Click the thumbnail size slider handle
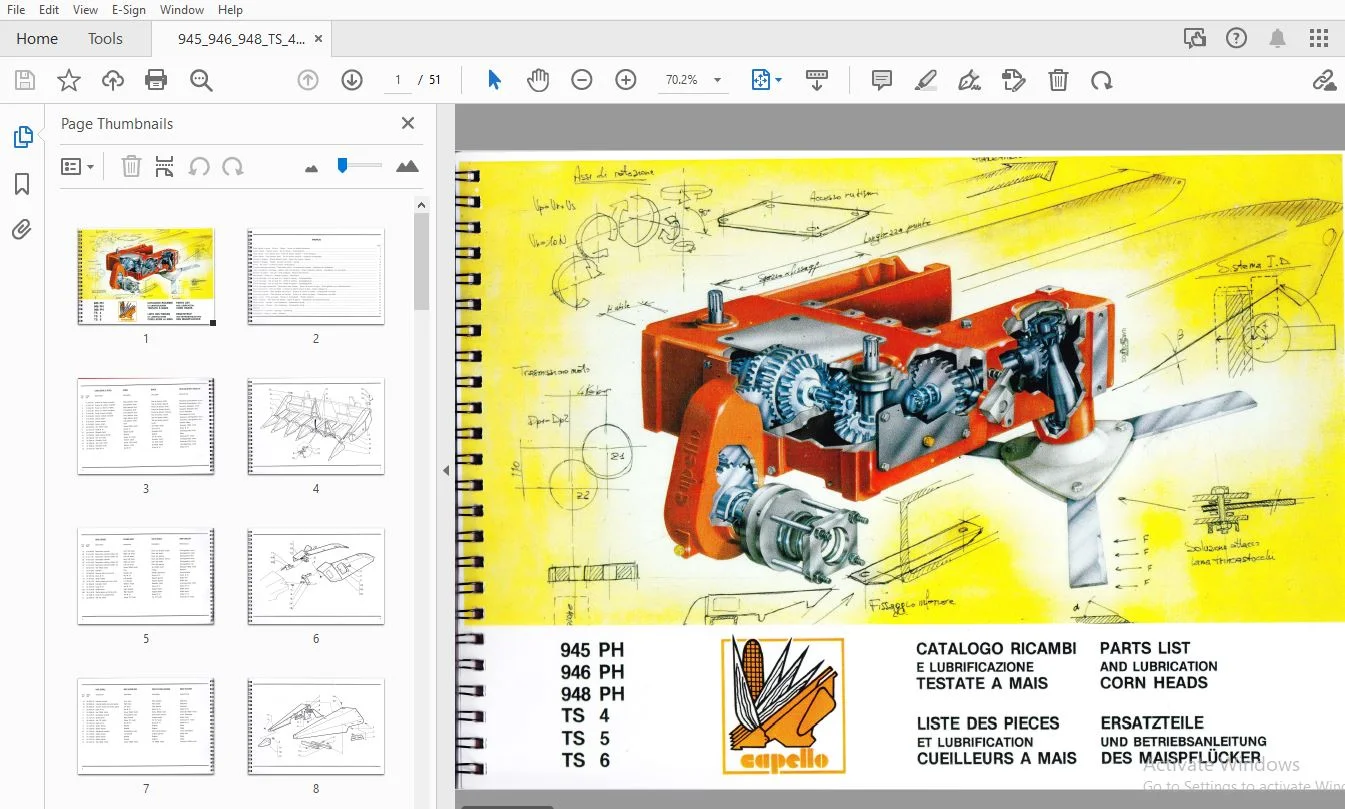This screenshot has height=809, width=1345. pos(342,165)
